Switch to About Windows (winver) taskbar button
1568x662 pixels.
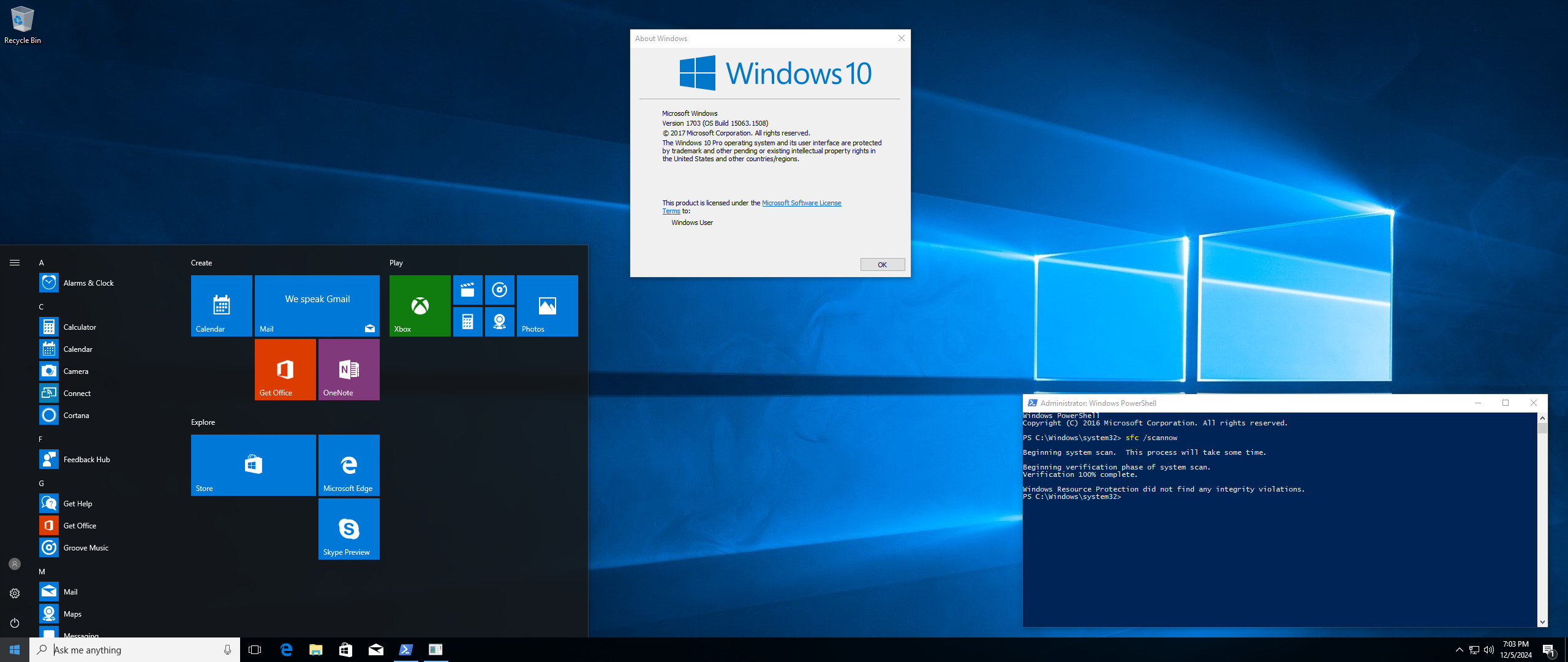[x=435, y=650]
